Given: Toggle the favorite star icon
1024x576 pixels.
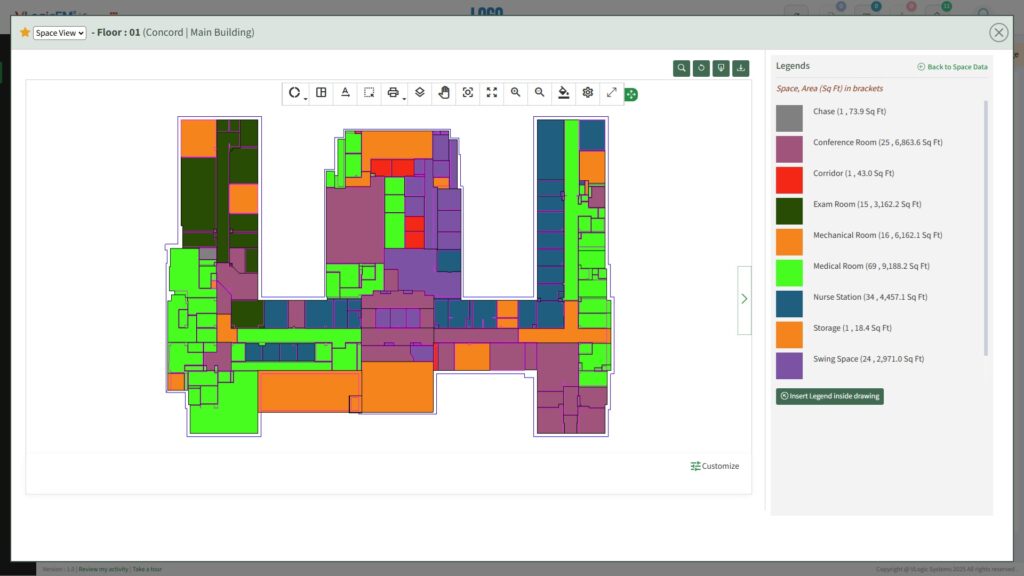Looking at the screenshot, I should pos(25,32).
